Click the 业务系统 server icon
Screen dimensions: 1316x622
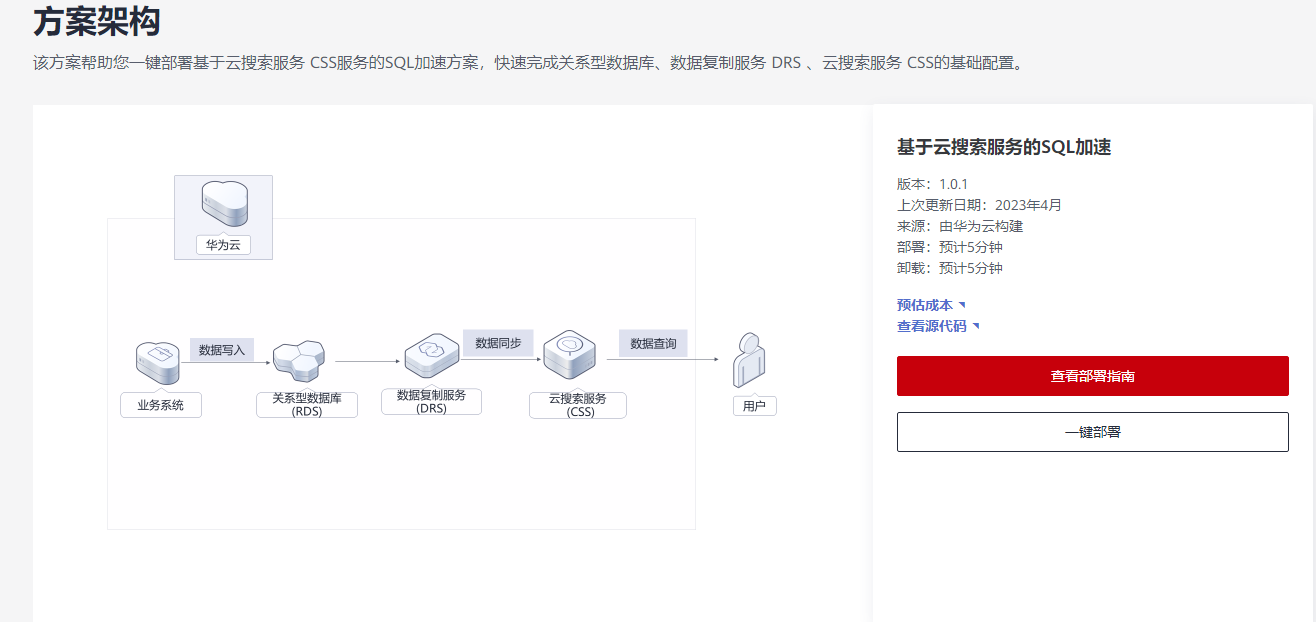(158, 363)
